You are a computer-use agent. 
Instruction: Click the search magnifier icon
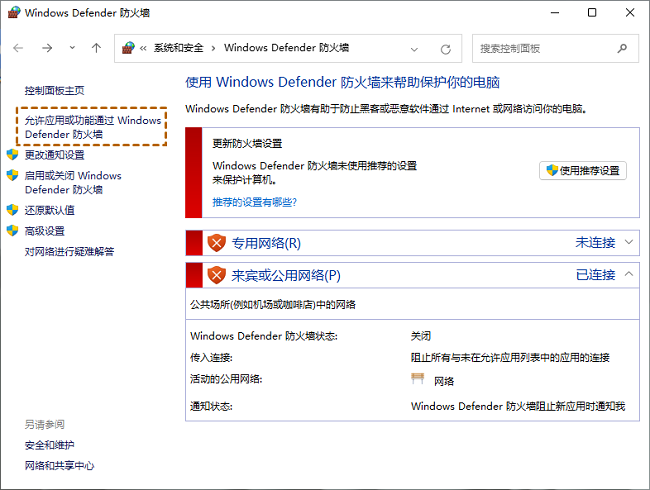point(623,48)
